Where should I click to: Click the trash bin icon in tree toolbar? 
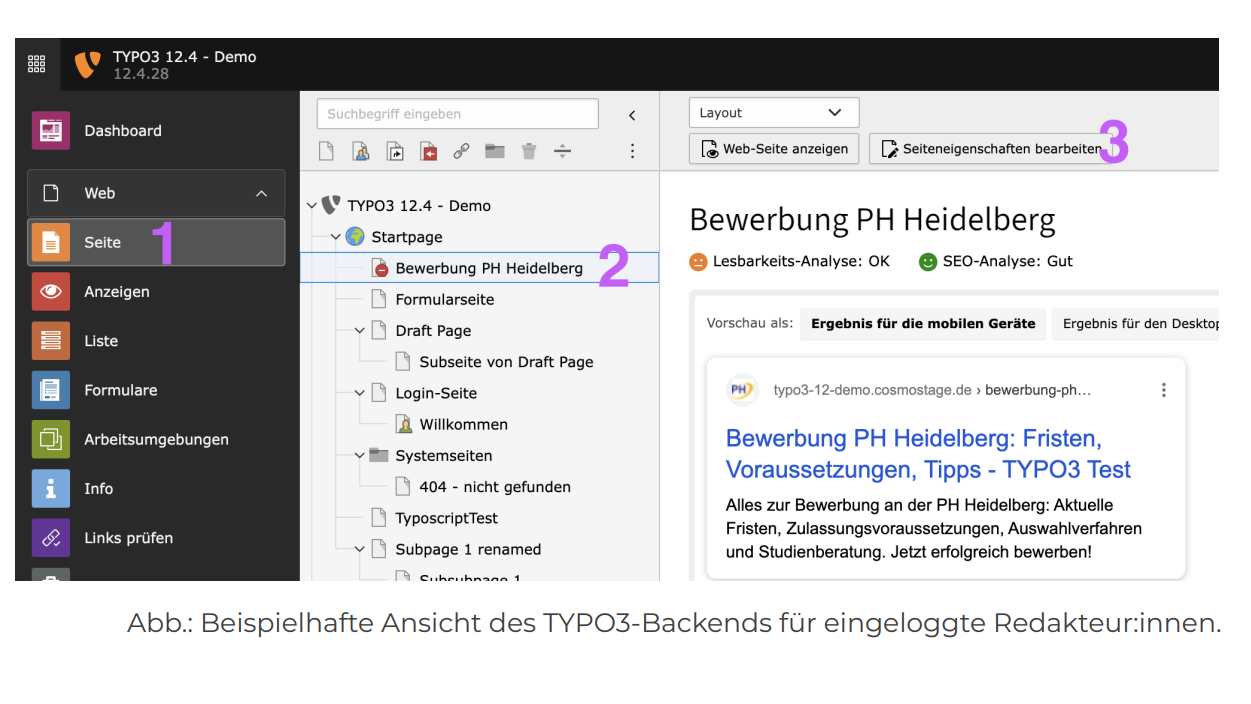pos(529,151)
